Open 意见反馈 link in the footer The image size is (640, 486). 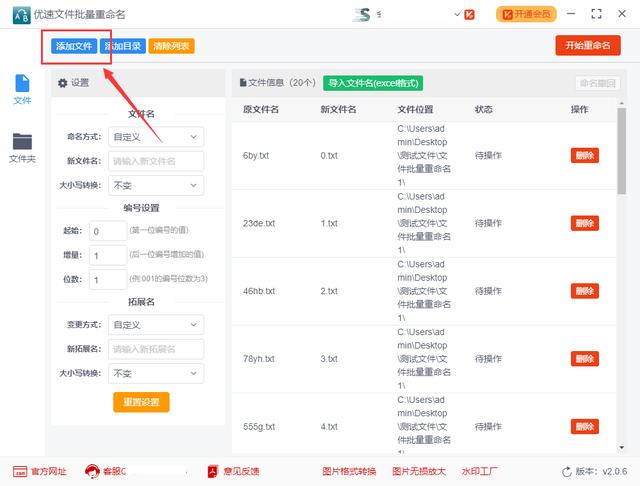241,471
